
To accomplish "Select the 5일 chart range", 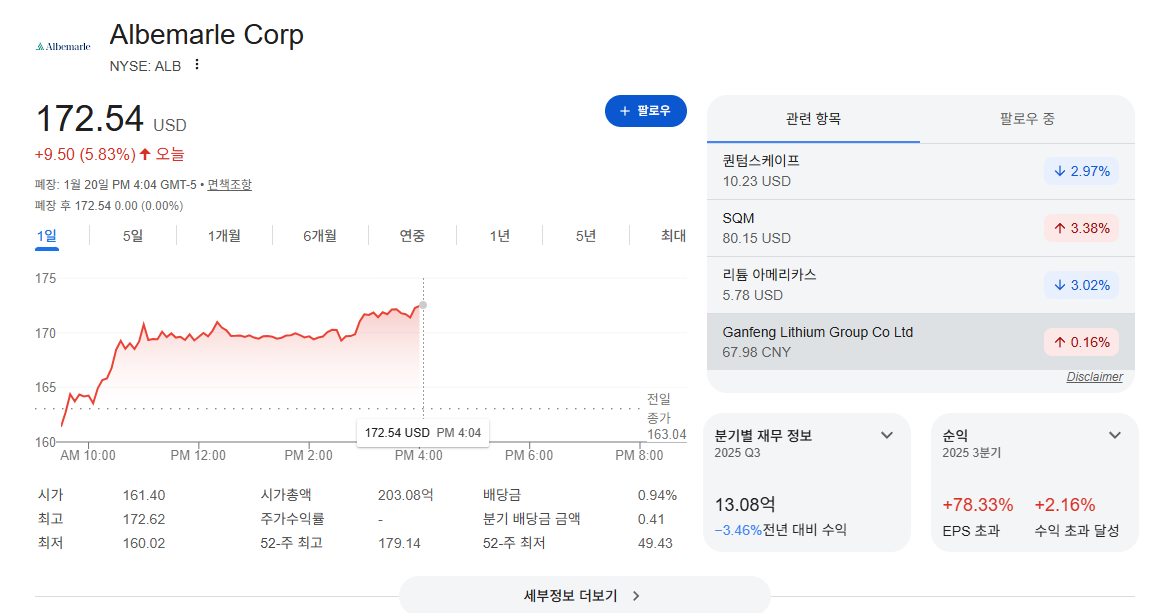I will coord(133,236).
